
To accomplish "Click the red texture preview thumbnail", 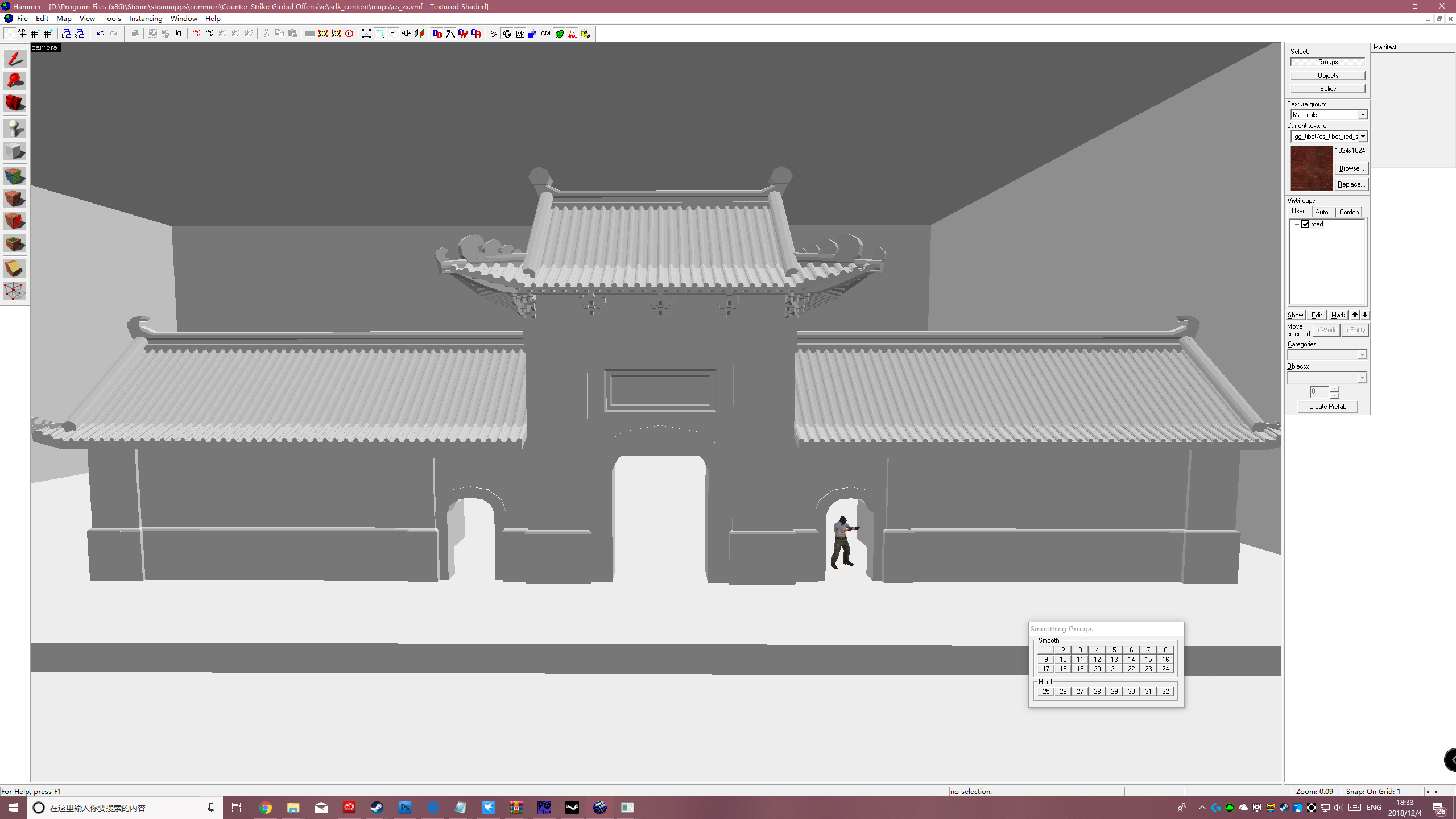I will (x=1311, y=168).
